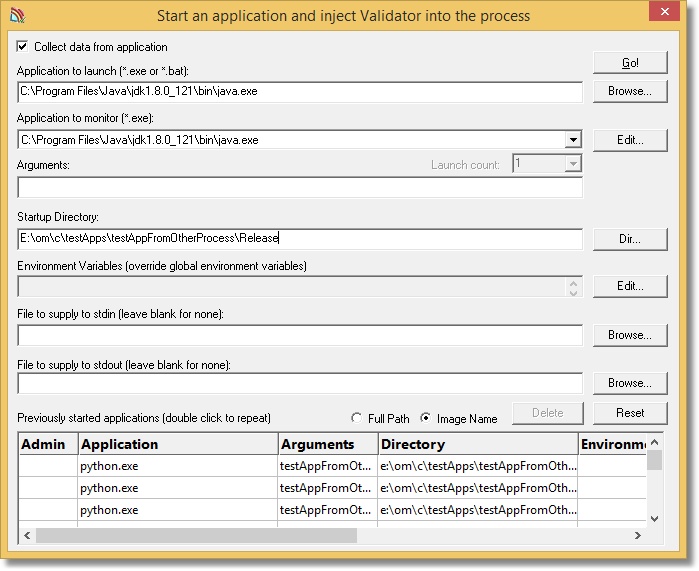Click the stdout file input field
Image resolution: width=699 pixels, height=571 pixels.
[300, 383]
